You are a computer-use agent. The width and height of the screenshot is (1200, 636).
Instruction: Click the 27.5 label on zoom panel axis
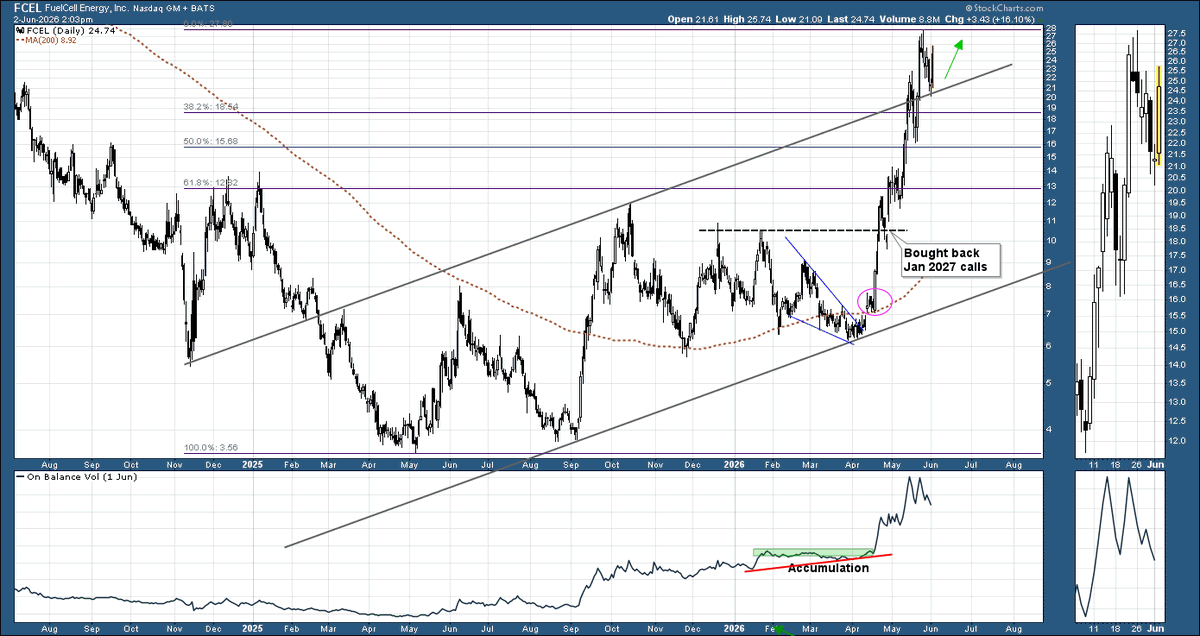pos(1177,32)
